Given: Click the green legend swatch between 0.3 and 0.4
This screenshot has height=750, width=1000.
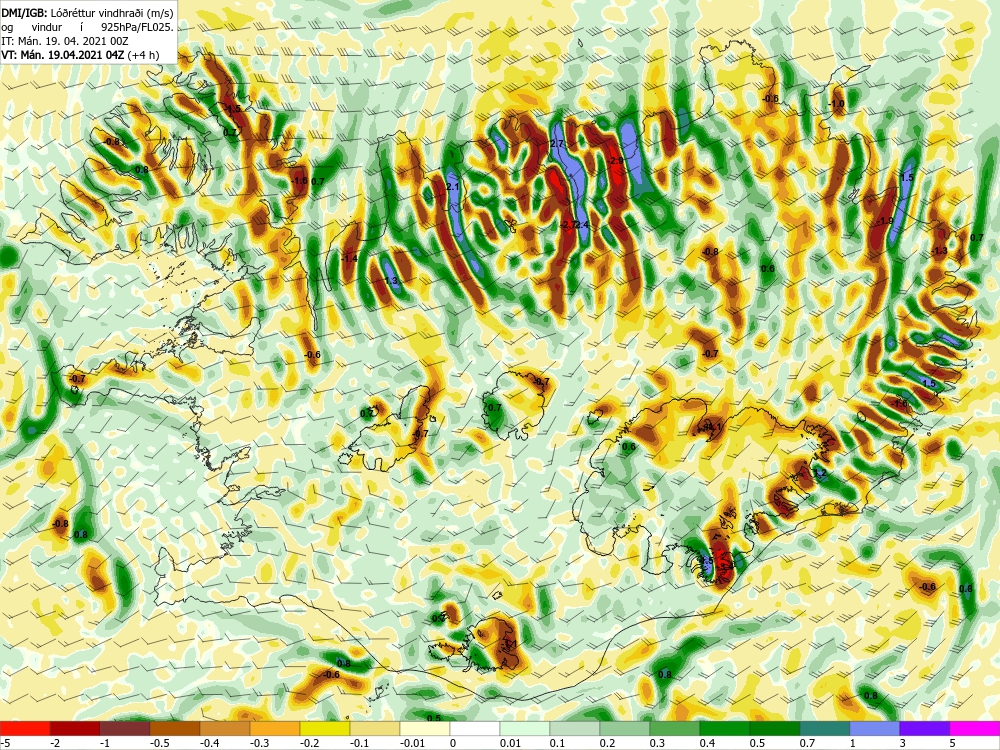Looking at the screenshot, I should [x=675, y=729].
